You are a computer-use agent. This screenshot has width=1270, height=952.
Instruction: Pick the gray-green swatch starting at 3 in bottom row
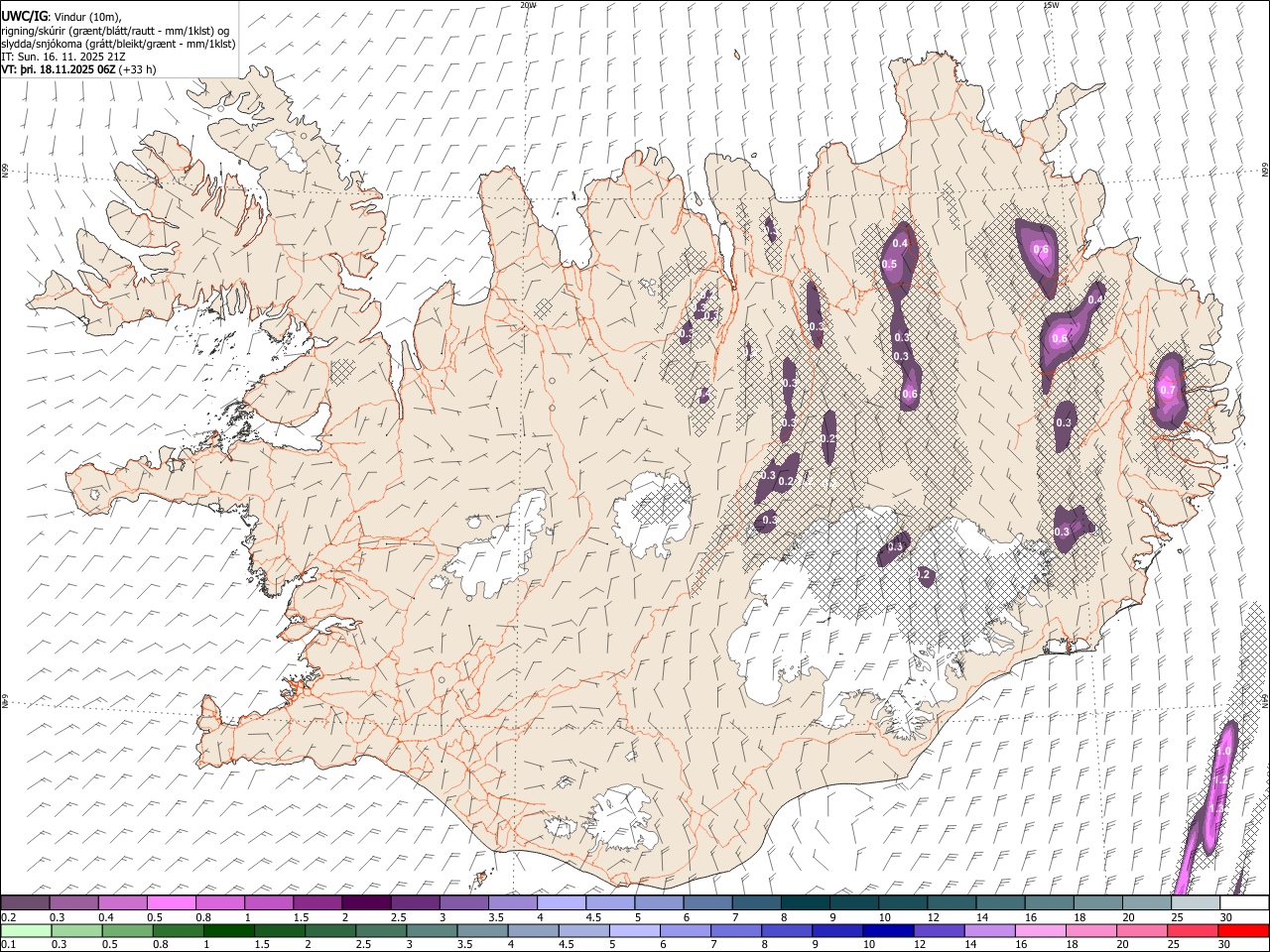click(x=432, y=930)
